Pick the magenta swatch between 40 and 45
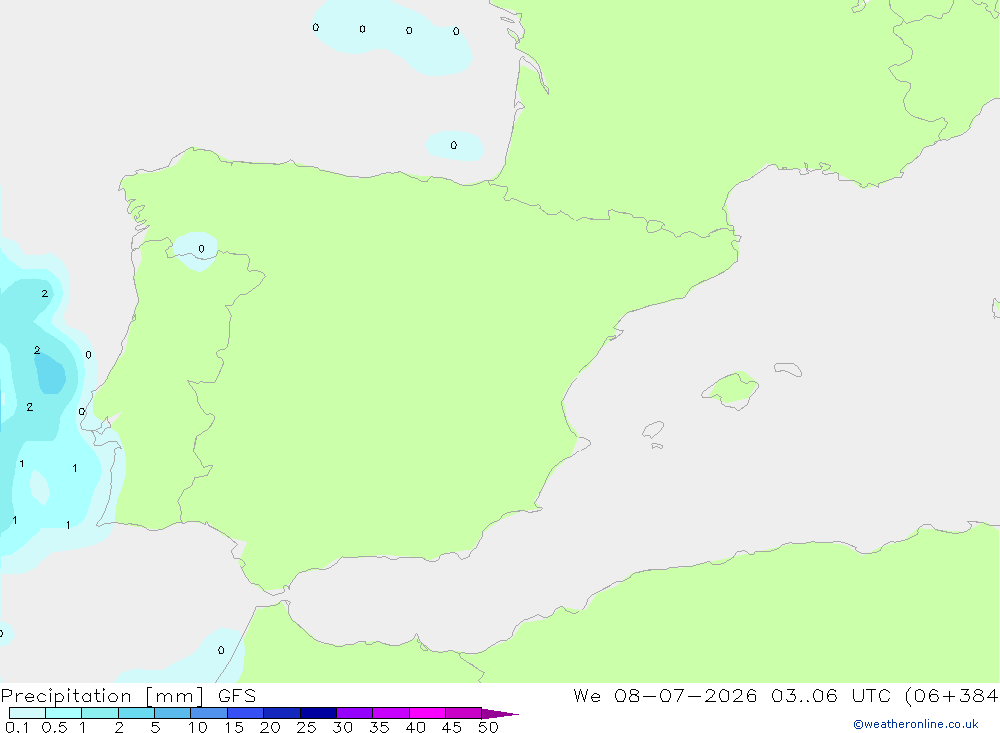 [x=427, y=713]
